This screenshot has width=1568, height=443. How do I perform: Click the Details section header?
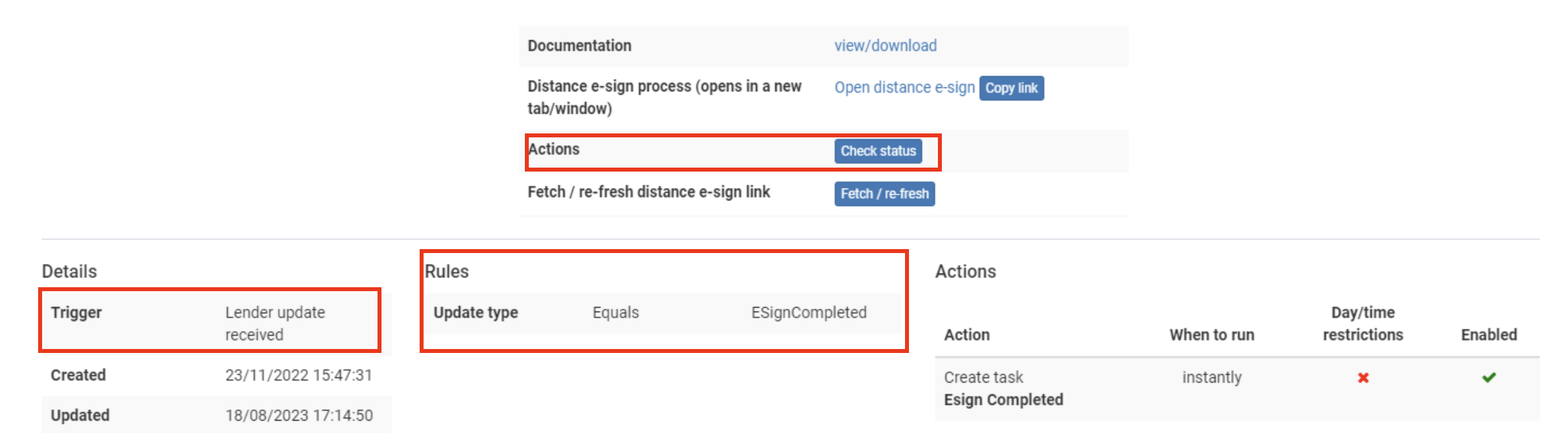tap(70, 271)
